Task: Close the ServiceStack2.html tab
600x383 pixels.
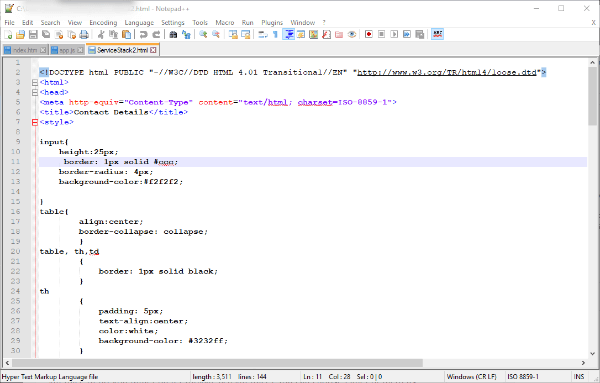Action: [x=153, y=50]
